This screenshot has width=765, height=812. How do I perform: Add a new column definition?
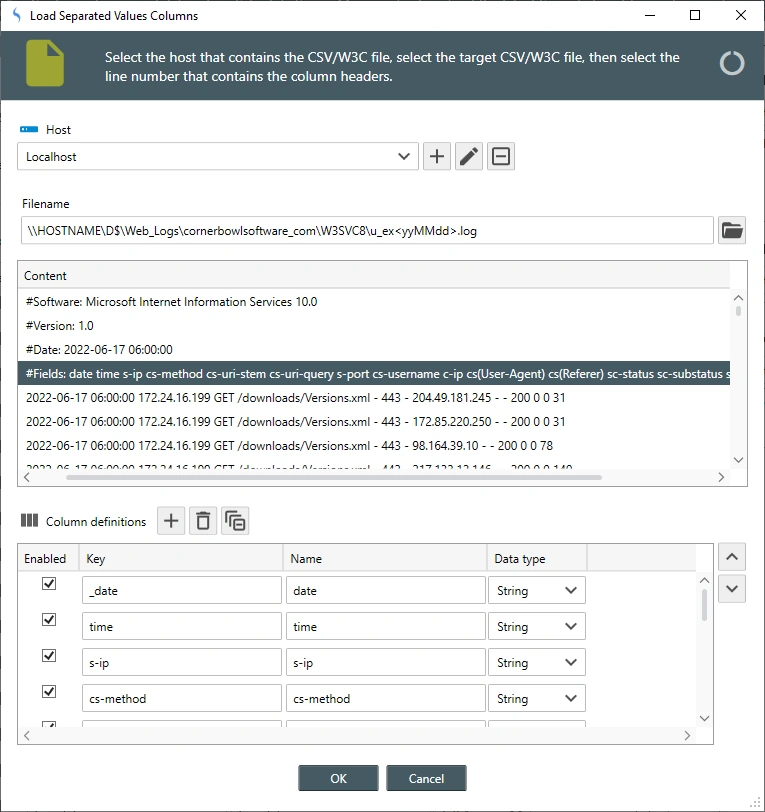171,521
